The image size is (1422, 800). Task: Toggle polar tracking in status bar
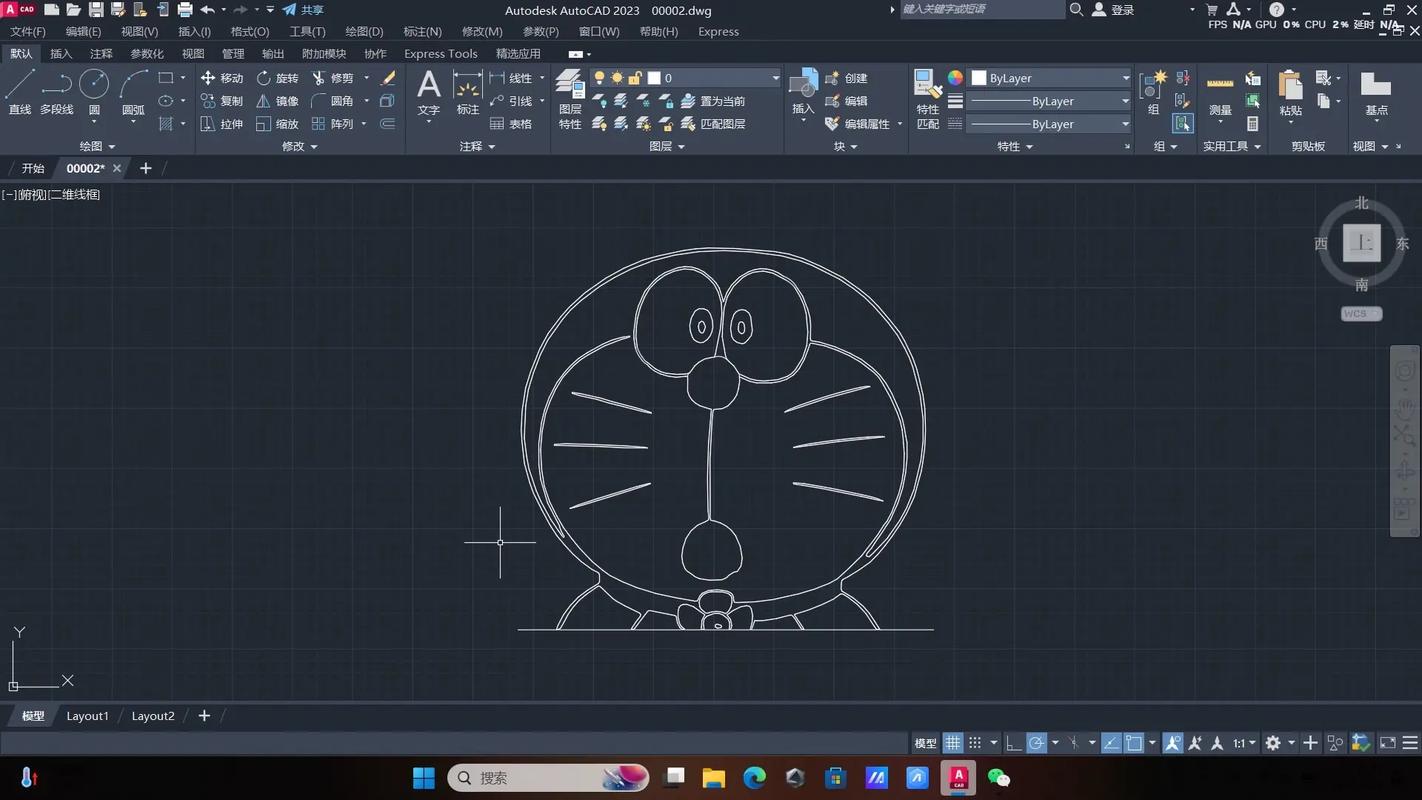(1037, 743)
